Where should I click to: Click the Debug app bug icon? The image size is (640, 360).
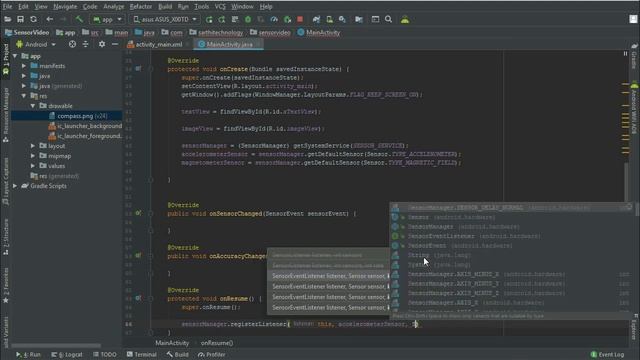point(248,19)
